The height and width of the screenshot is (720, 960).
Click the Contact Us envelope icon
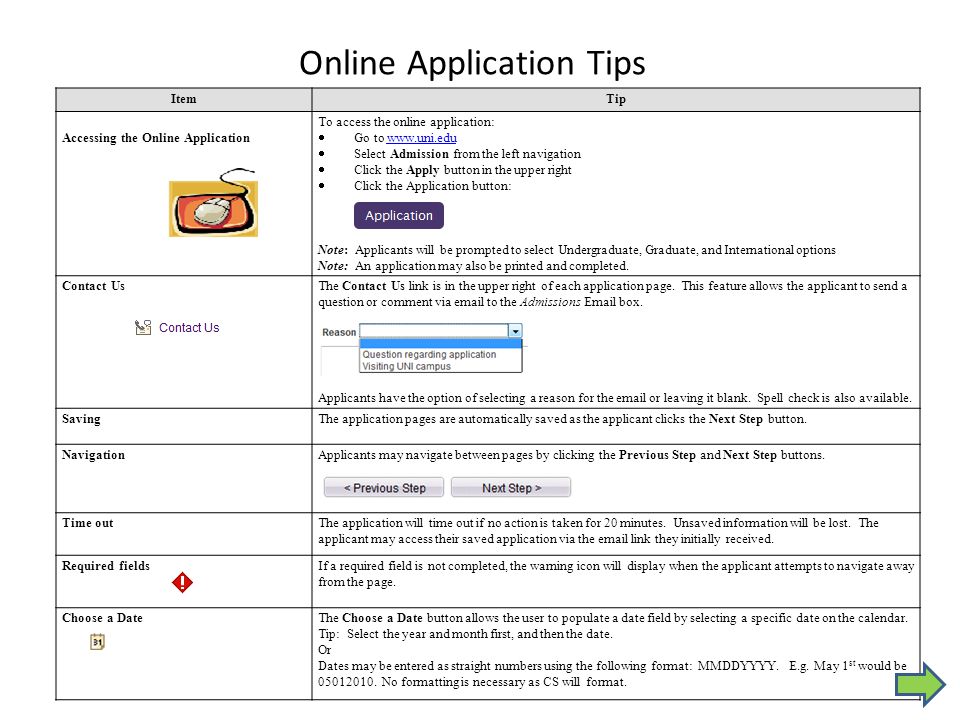click(143, 328)
